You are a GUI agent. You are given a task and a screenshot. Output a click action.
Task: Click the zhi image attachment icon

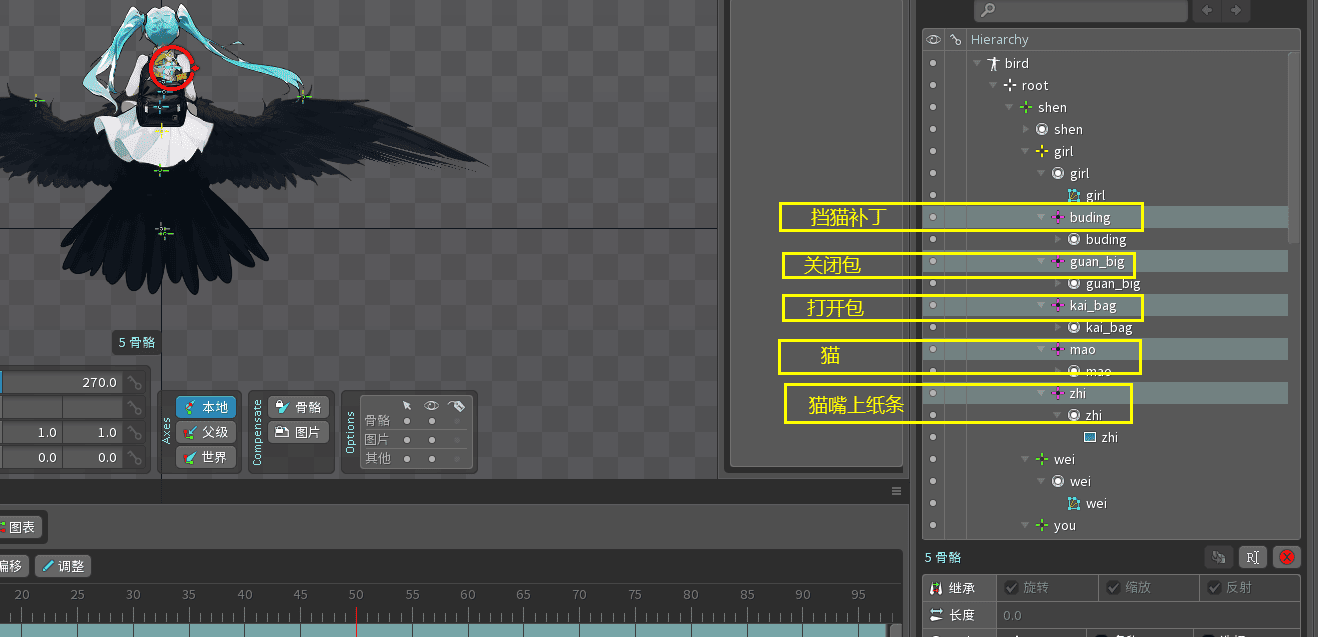1090,438
